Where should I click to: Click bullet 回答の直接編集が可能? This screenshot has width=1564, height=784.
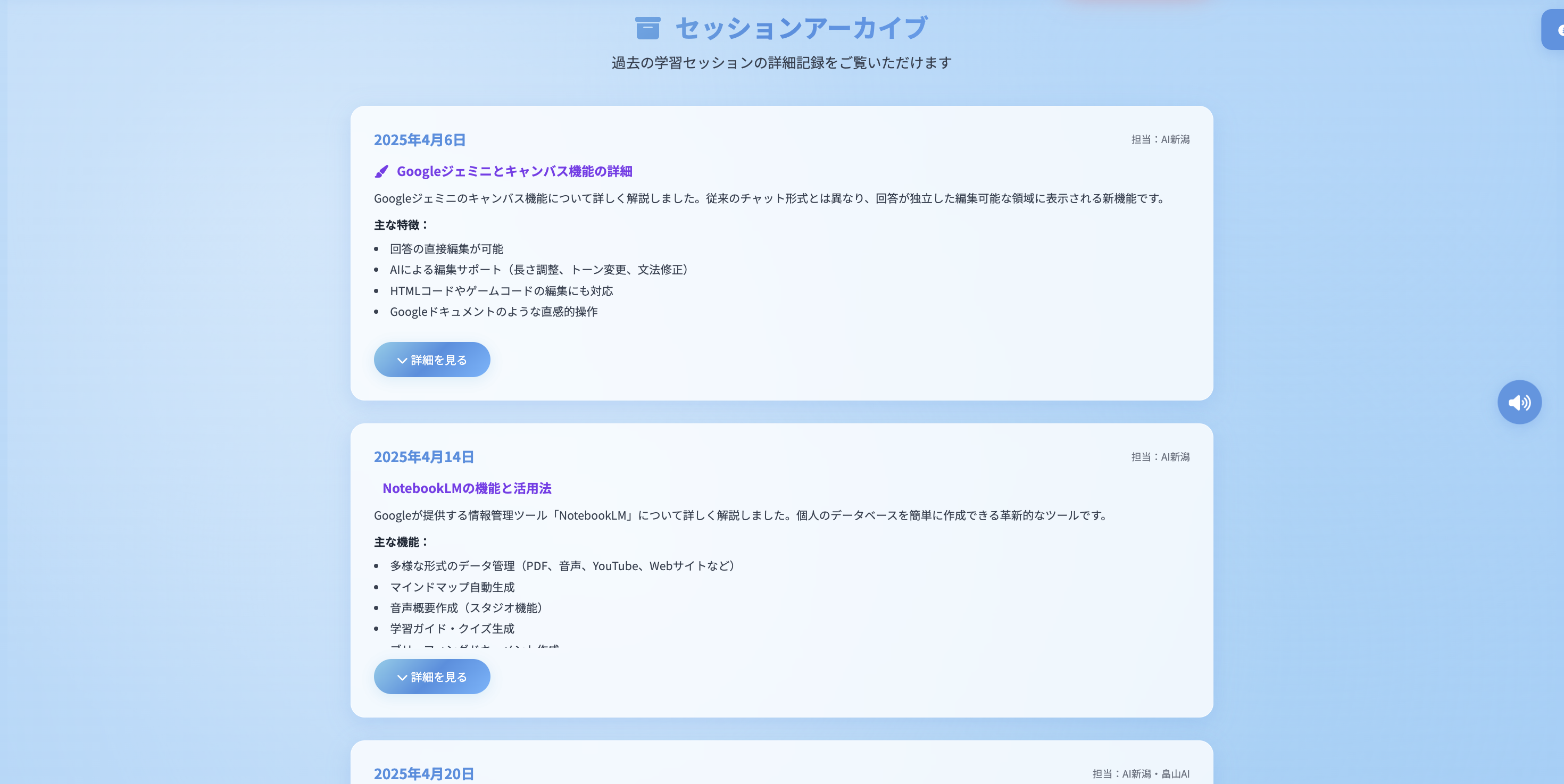point(446,249)
